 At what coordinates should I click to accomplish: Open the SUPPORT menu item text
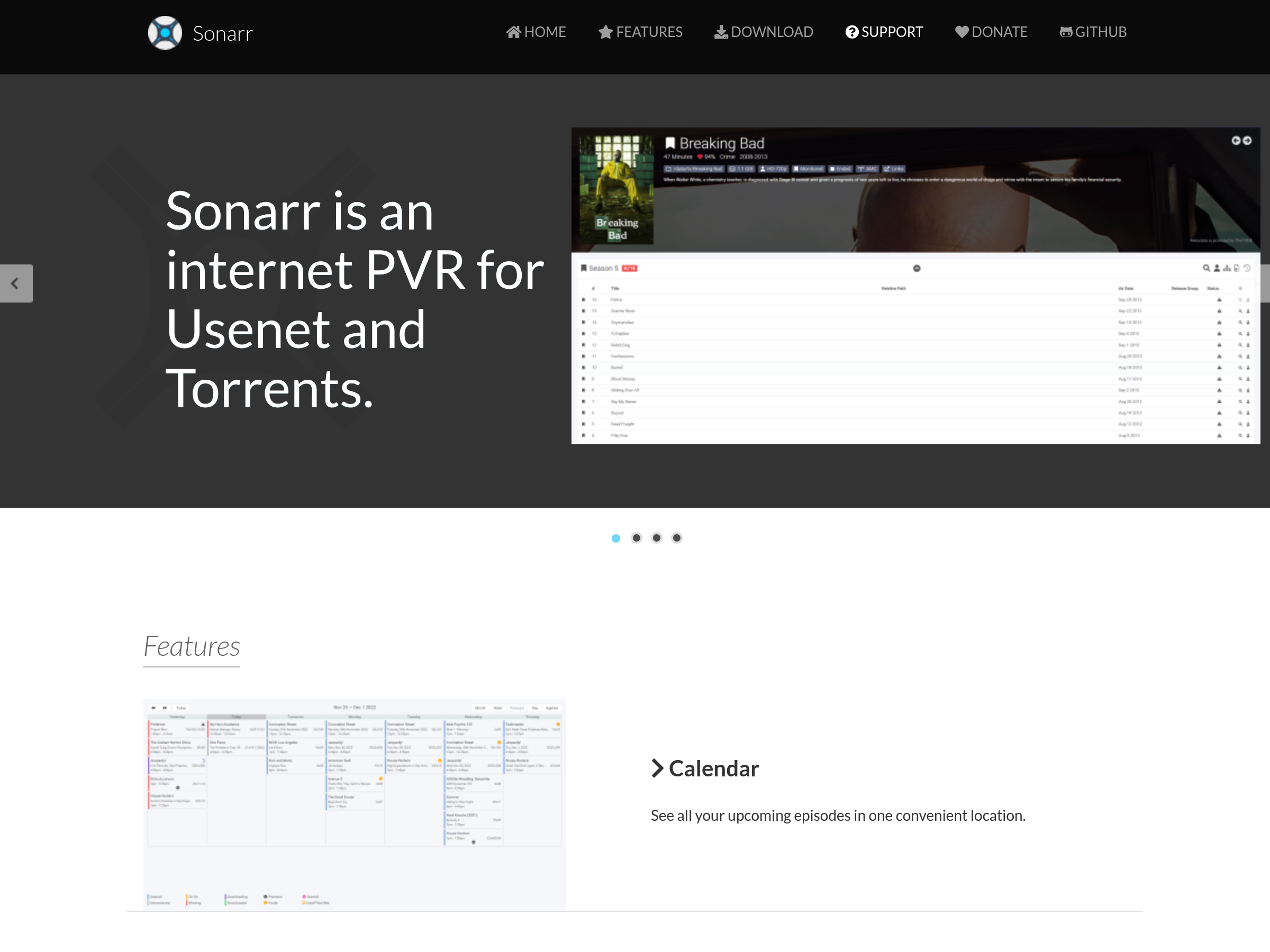pyautogui.click(x=892, y=32)
